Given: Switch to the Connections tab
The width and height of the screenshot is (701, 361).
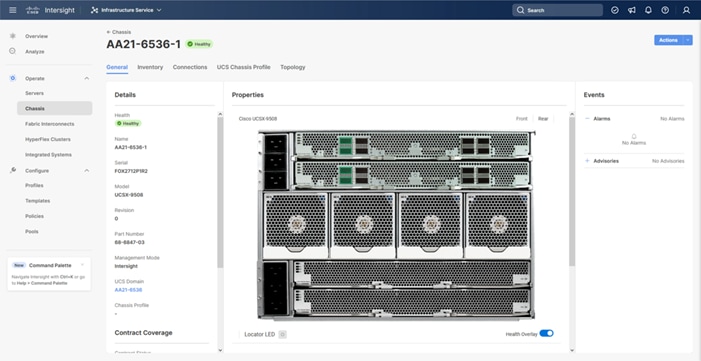Looking at the screenshot, I should click(190, 67).
